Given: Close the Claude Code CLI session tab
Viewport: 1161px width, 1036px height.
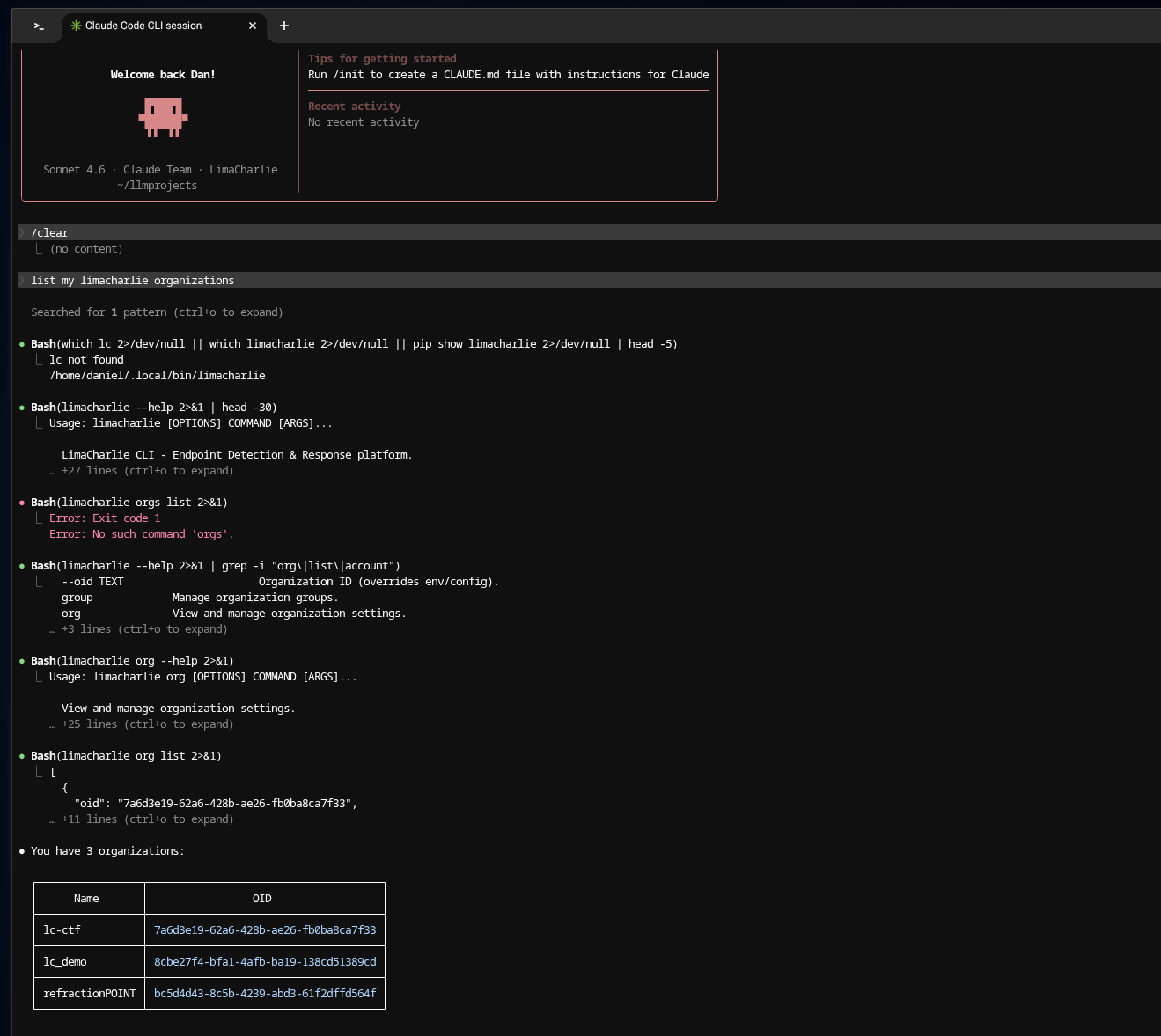Looking at the screenshot, I should pyautogui.click(x=253, y=26).
